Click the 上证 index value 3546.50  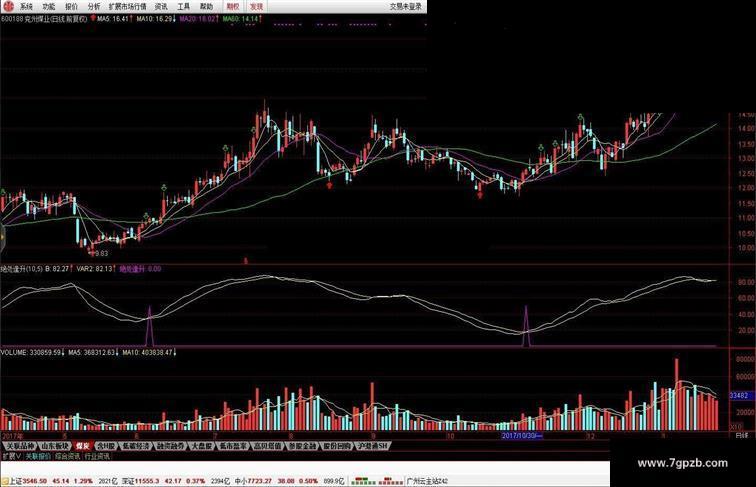pyautogui.click(x=35, y=481)
